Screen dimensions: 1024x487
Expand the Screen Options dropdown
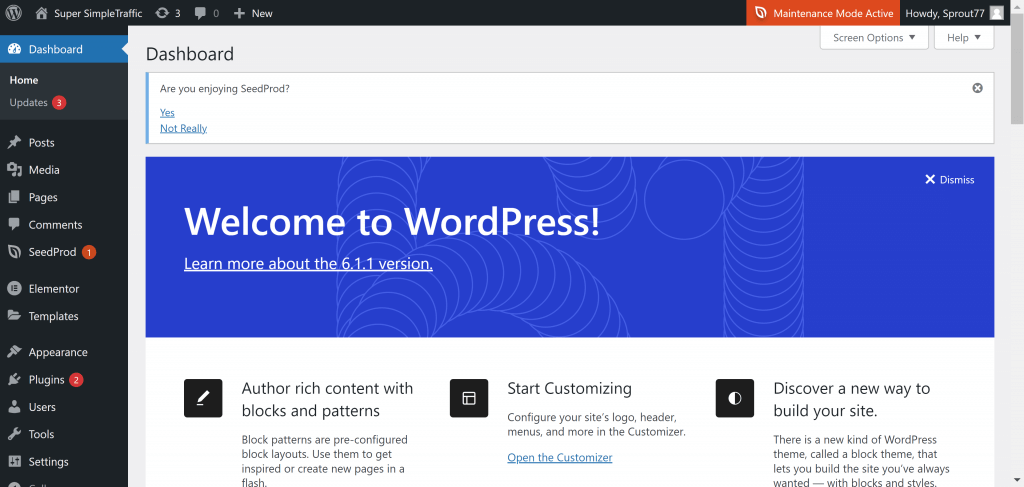click(x=874, y=38)
